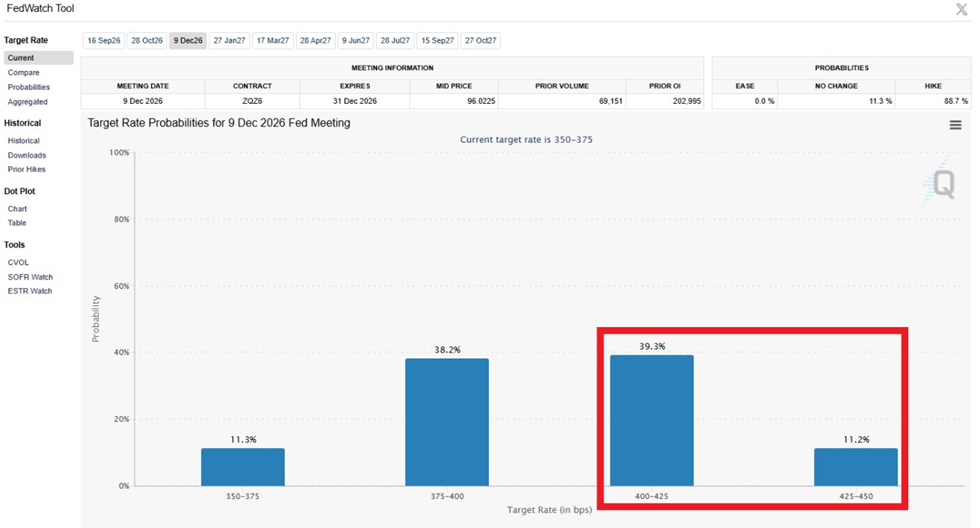980x528 pixels.
Task: Select the 9 Jun27 meeting tab
Action: point(356,41)
